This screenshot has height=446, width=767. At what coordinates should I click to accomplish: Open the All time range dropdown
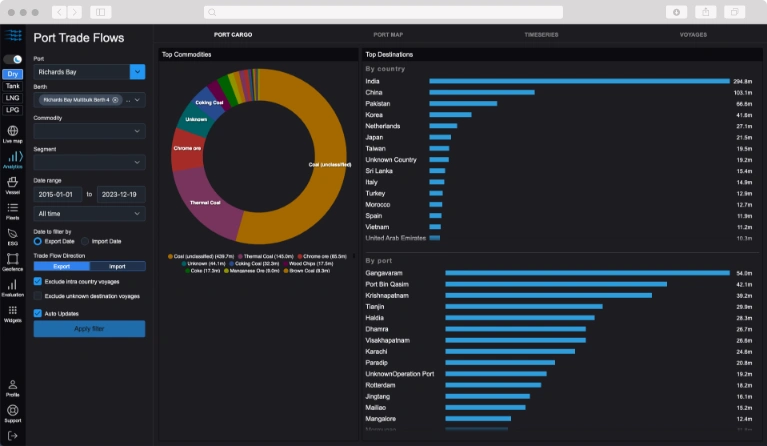[90, 214]
